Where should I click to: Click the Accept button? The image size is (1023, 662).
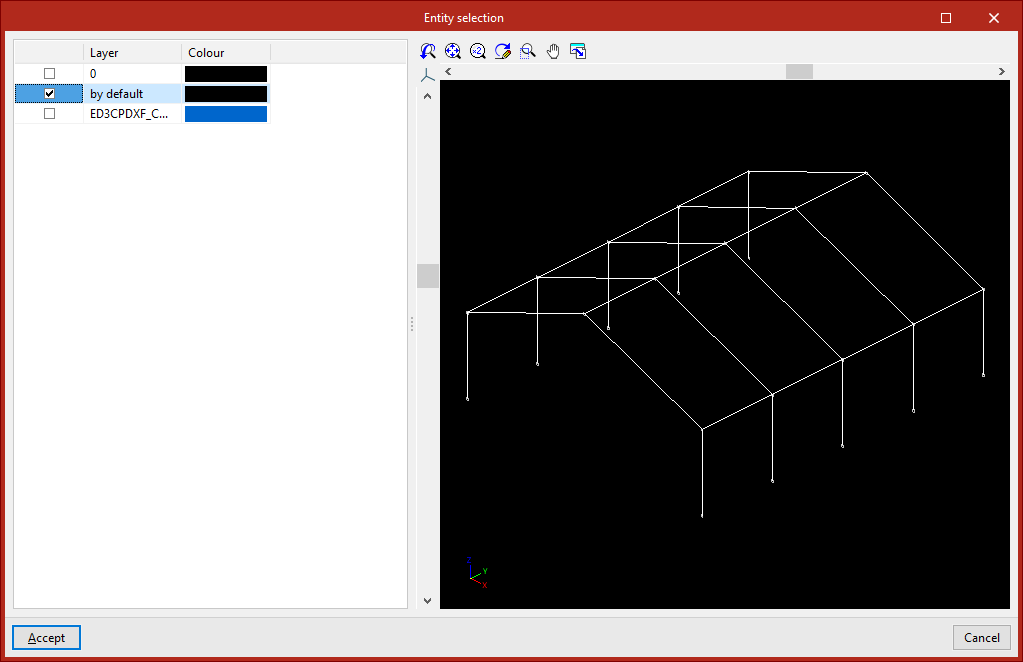coord(46,638)
